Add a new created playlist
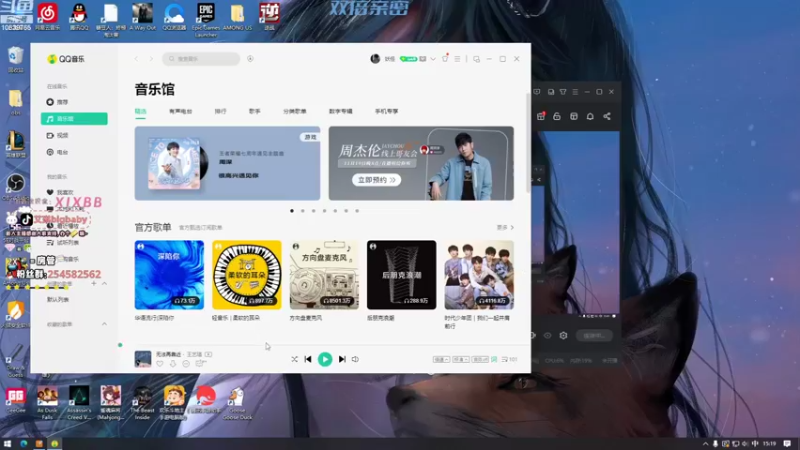The height and width of the screenshot is (450, 800). [94, 283]
